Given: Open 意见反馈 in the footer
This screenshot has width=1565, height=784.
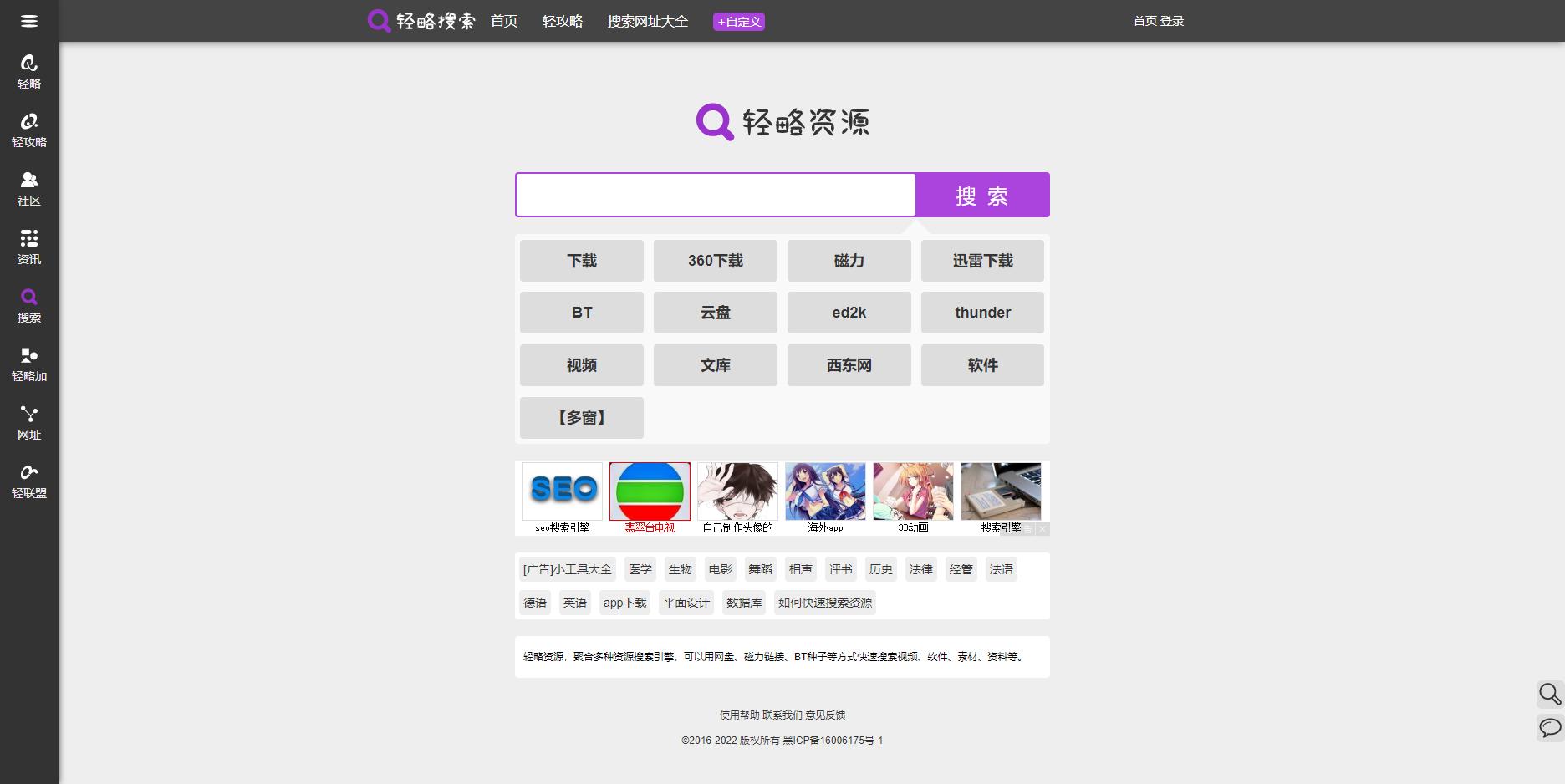Looking at the screenshot, I should coord(827,715).
